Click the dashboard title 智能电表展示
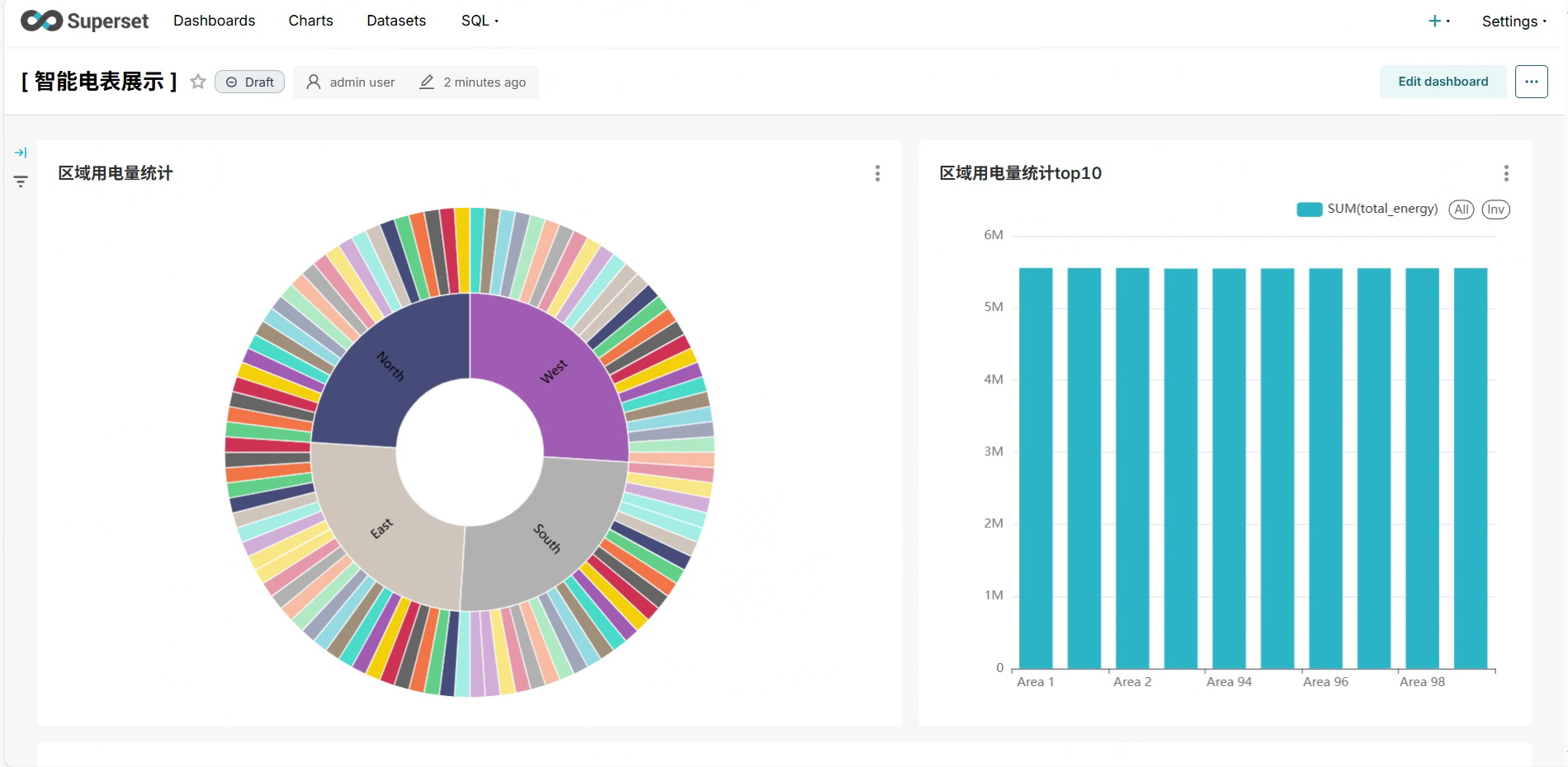The image size is (1568, 767). pyautogui.click(x=99, y=82)
